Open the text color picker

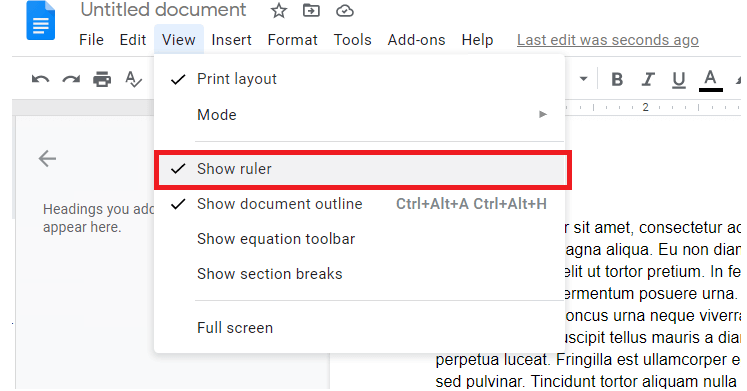710,80
